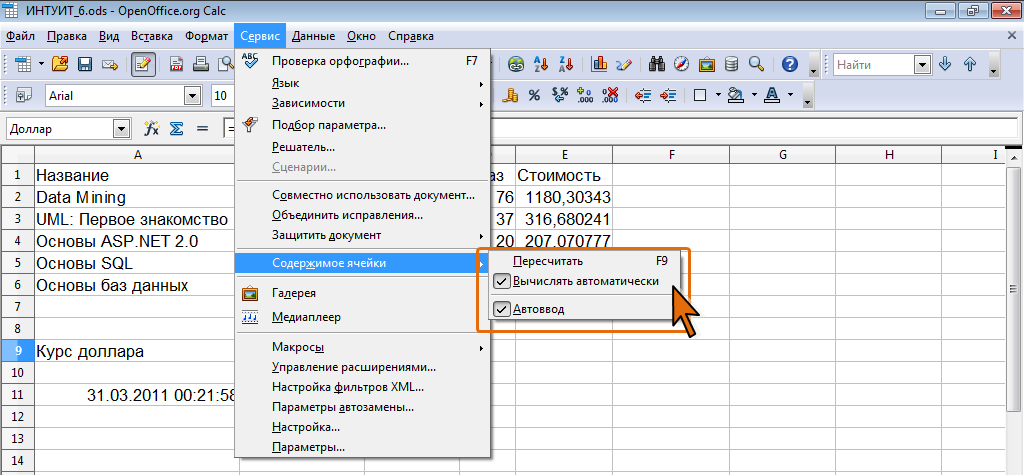Open the New document dropdown arrow
This screenshot has width=1024, height=475.
click(41, 64)
